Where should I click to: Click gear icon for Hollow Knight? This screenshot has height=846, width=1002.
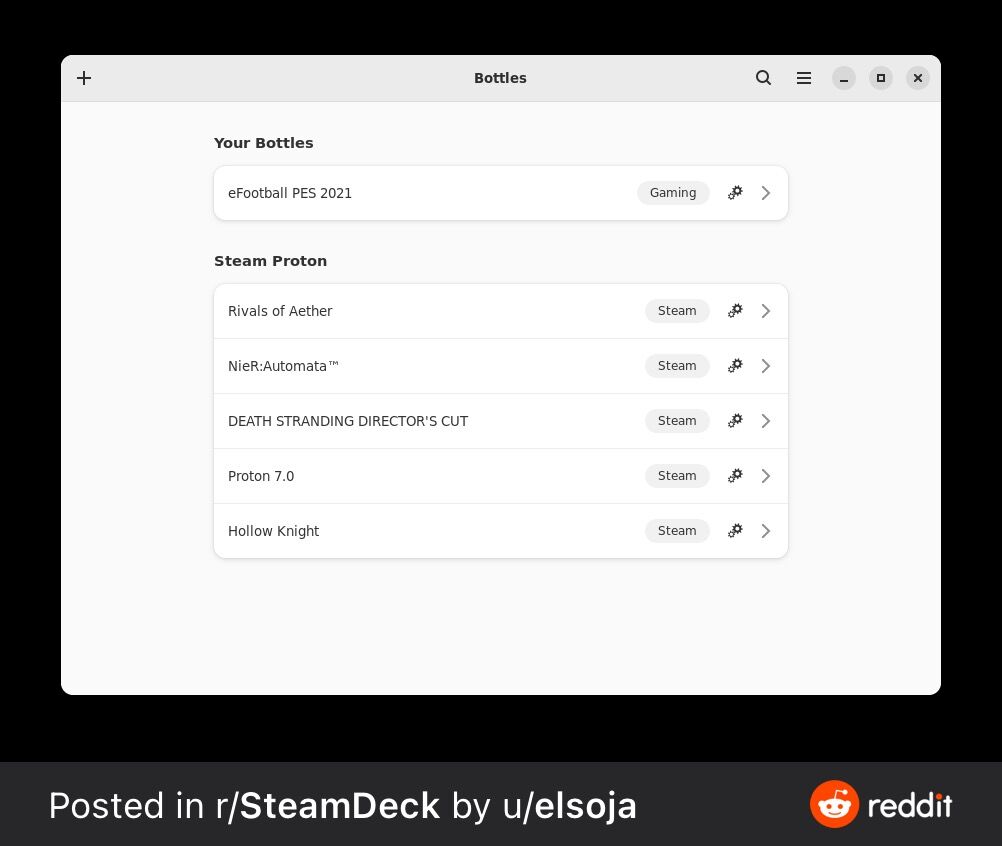[x=735, y=531]
